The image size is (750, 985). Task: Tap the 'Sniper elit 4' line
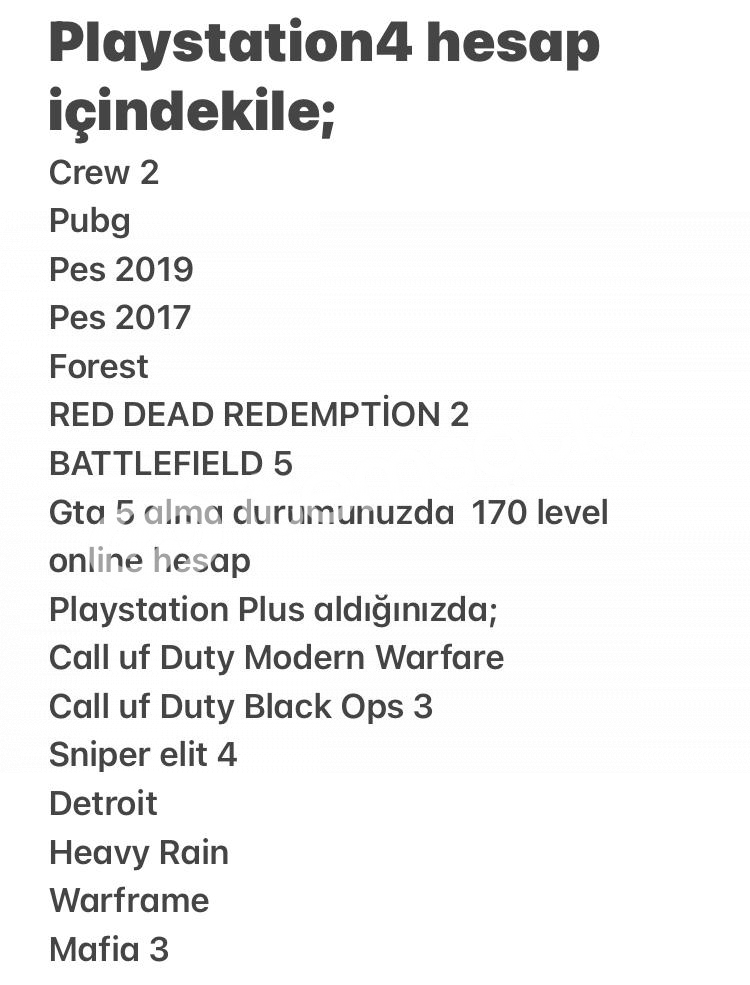[143, 754]
